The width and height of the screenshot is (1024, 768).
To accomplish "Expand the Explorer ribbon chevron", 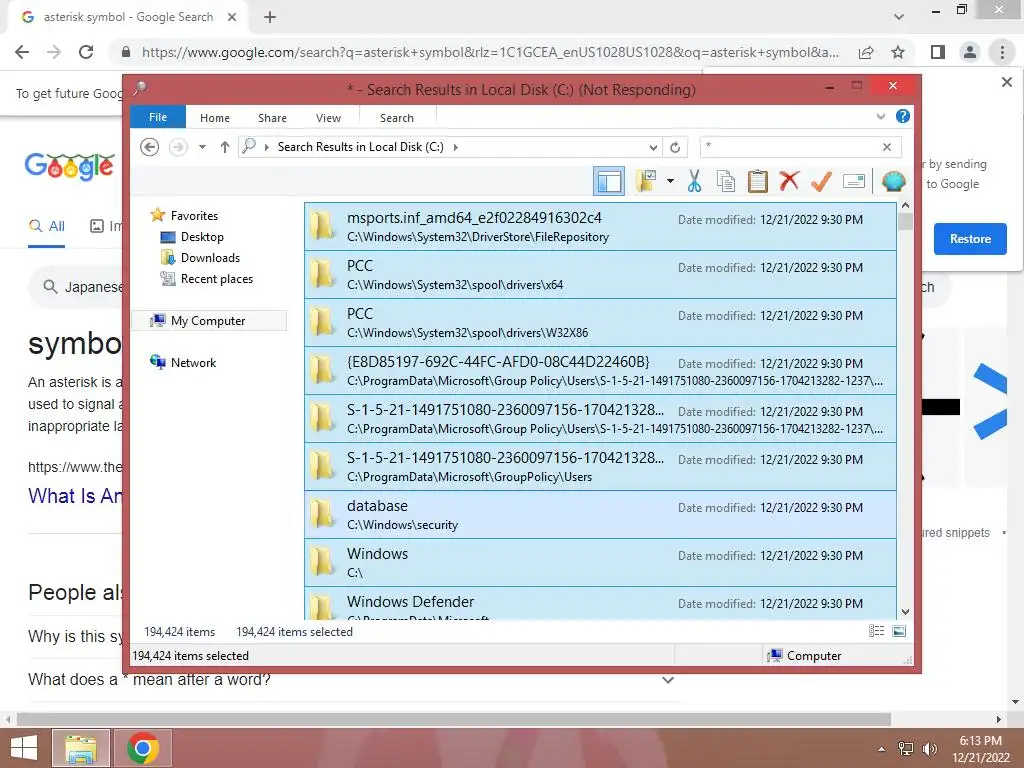I will tap(880, 116).
